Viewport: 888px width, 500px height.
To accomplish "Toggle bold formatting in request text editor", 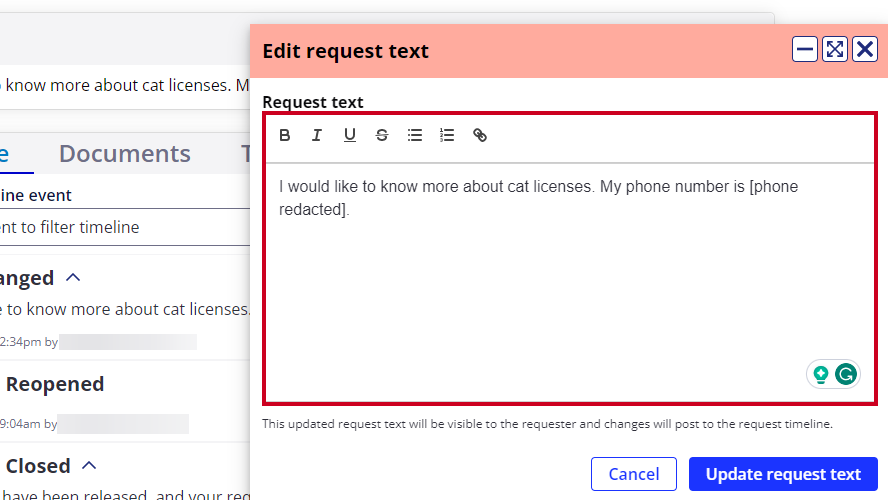I will tap(285, 135).
